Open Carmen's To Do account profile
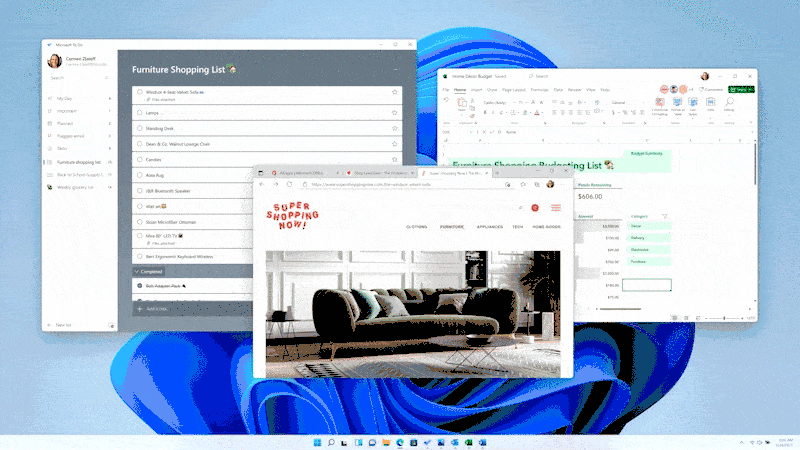The width and height of the screenshot is (800, 450). tap(79, 61)
